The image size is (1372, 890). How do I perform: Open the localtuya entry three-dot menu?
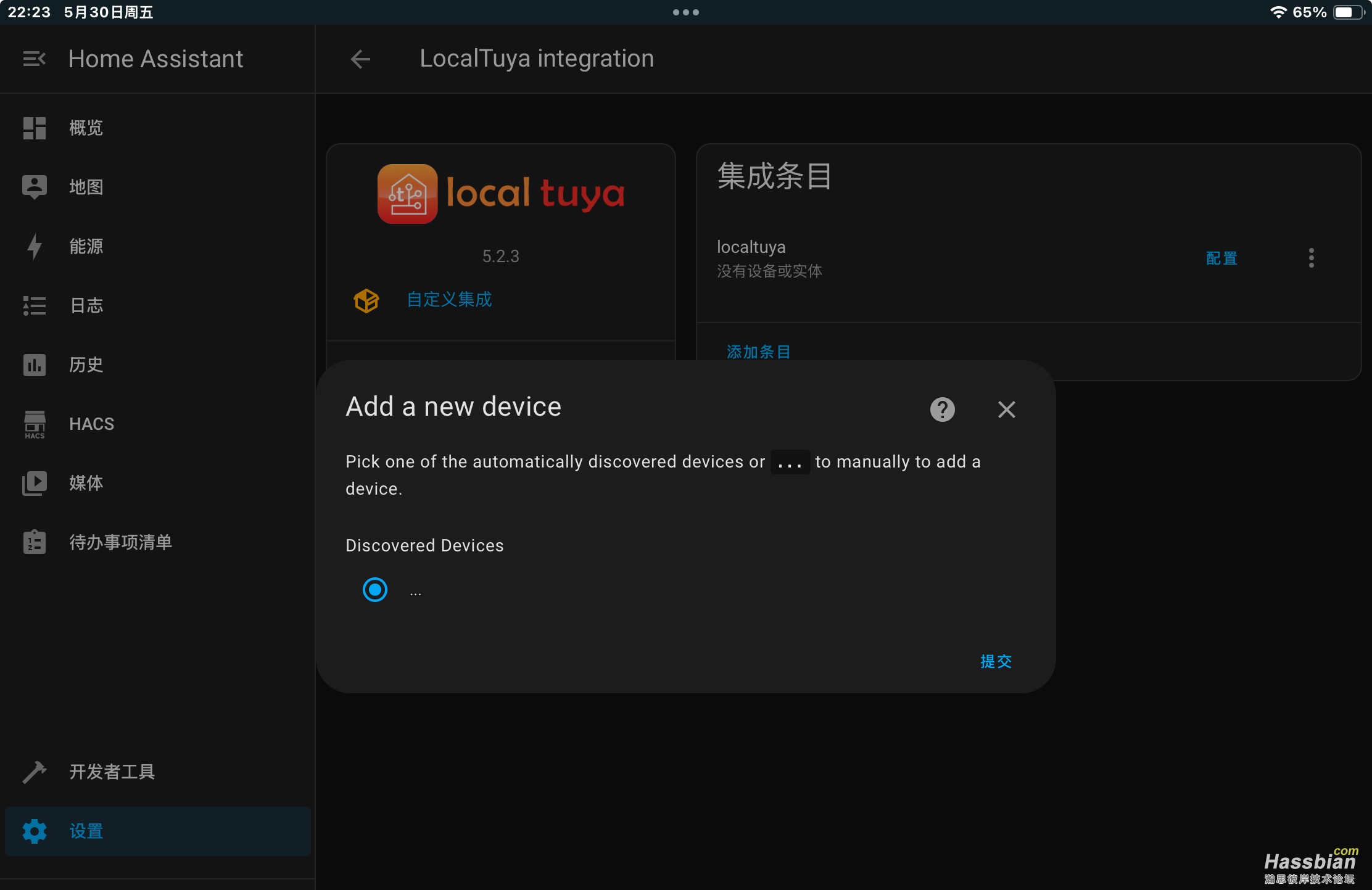(1311, 258)
